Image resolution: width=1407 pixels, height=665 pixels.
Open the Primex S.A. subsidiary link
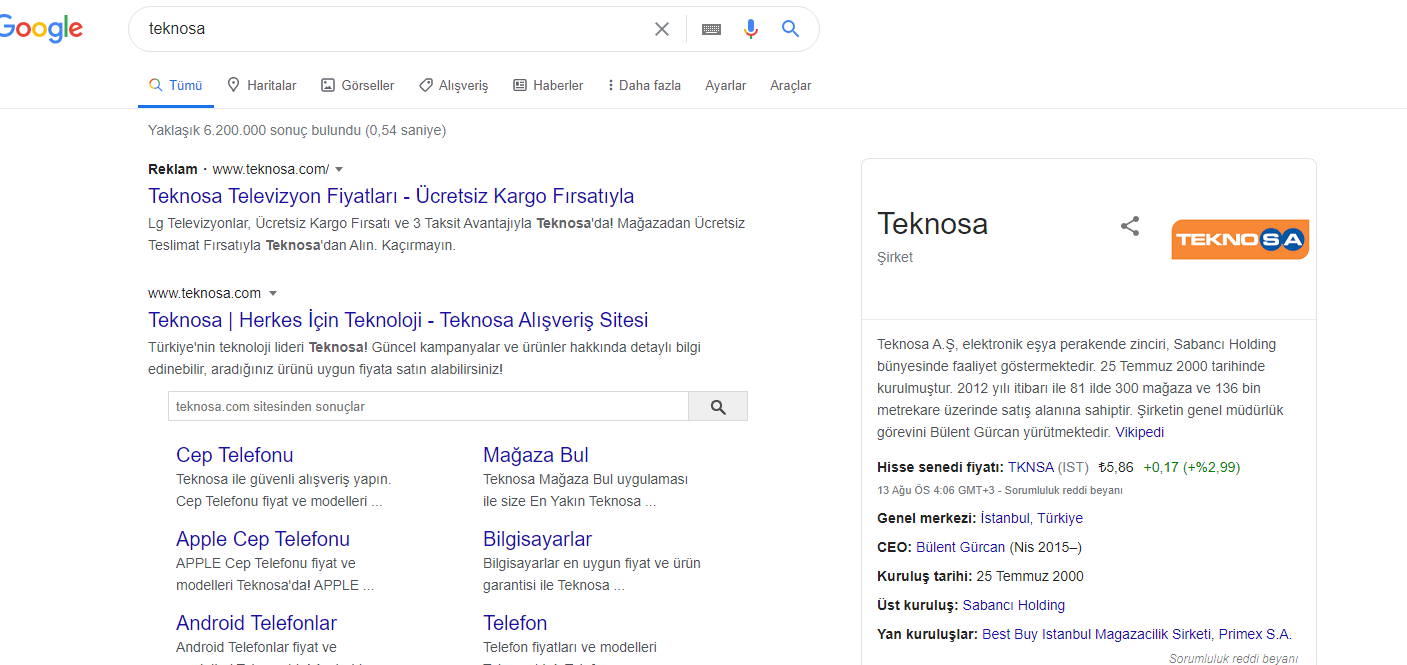[x=1255, y=634]
